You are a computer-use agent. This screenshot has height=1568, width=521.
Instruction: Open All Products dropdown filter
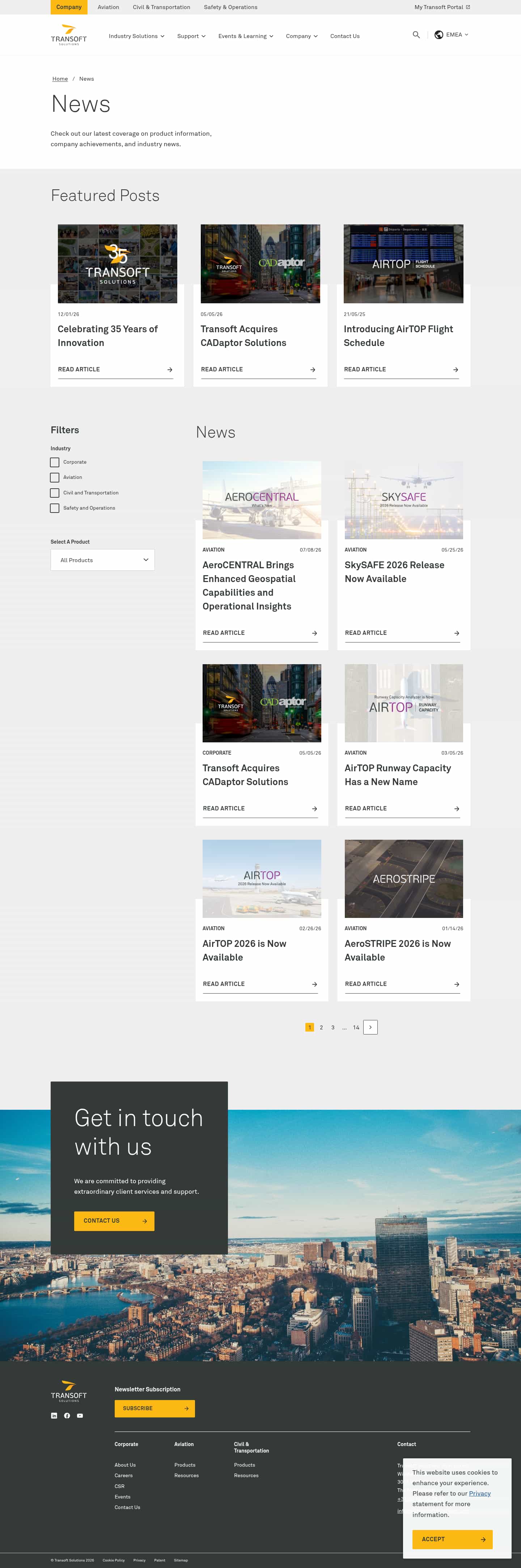coord(102,560)
